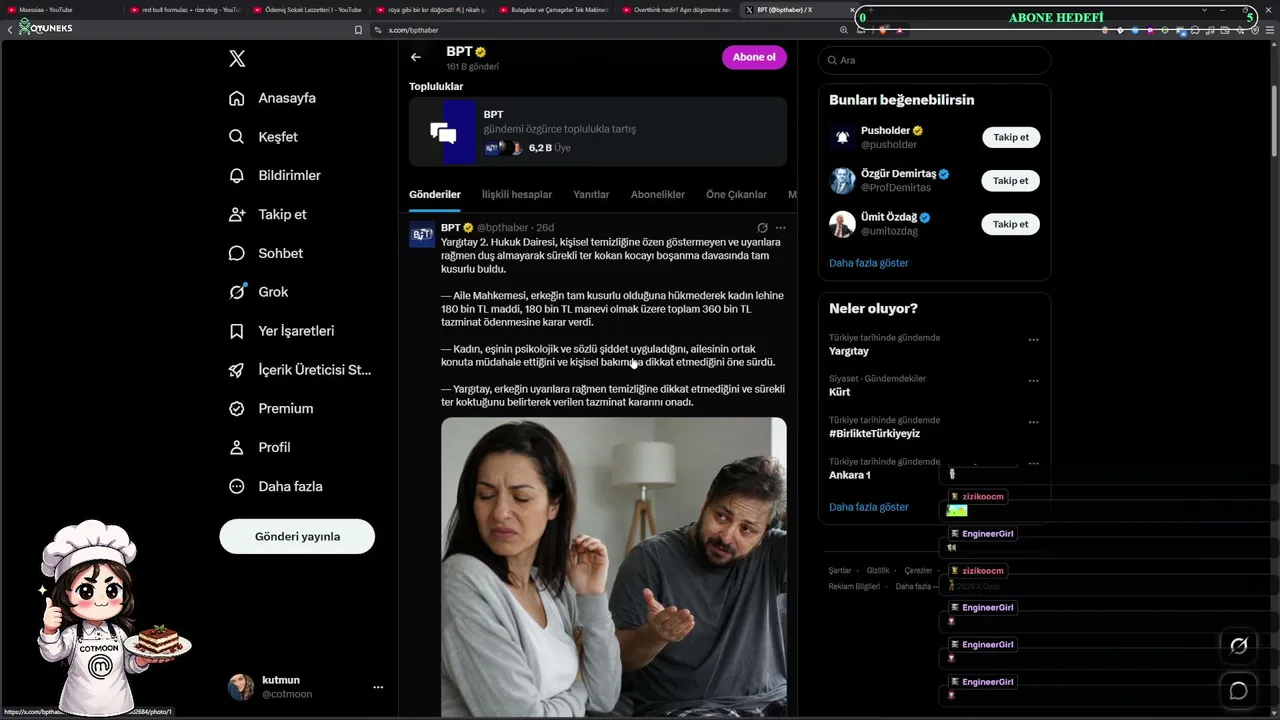Open the Sohbet chat bubble icon
Viewport: 1280px width, 720px height.
pos(237,254)
